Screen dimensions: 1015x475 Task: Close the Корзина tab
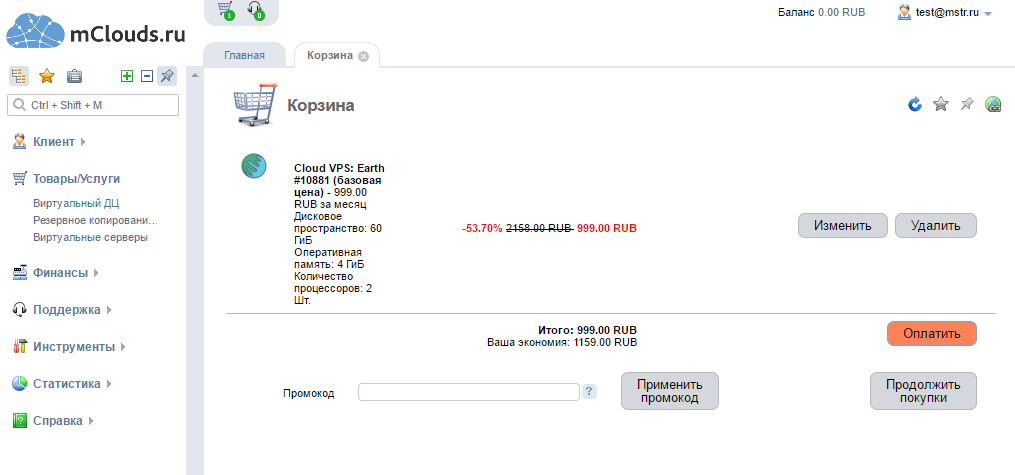tap(363, 56)
